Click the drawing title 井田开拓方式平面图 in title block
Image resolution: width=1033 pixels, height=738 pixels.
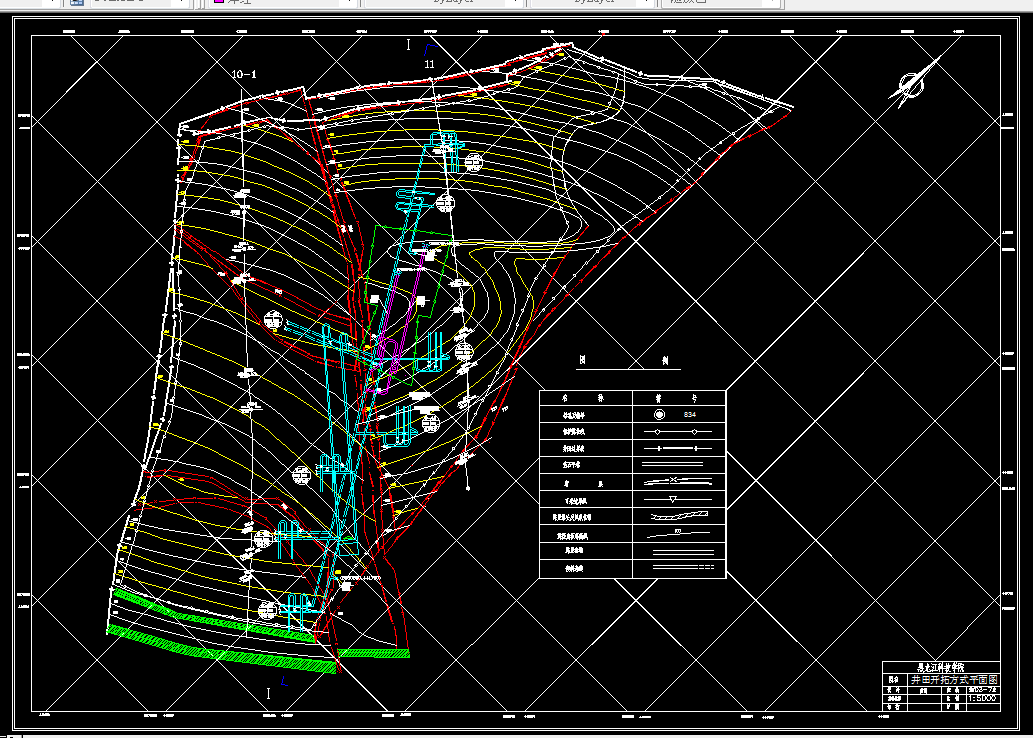point(954,679)
